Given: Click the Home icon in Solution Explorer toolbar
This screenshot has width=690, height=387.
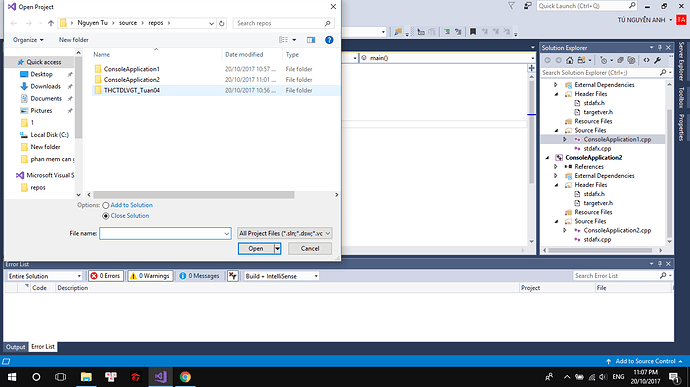Looking at the screenshot, I should [x=569, y=60].
